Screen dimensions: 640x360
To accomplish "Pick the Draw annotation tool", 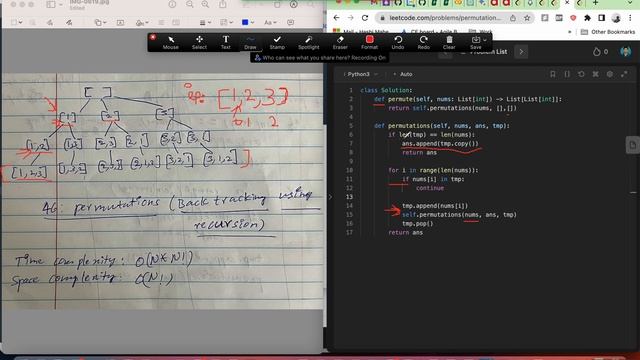I will [250, 42].
